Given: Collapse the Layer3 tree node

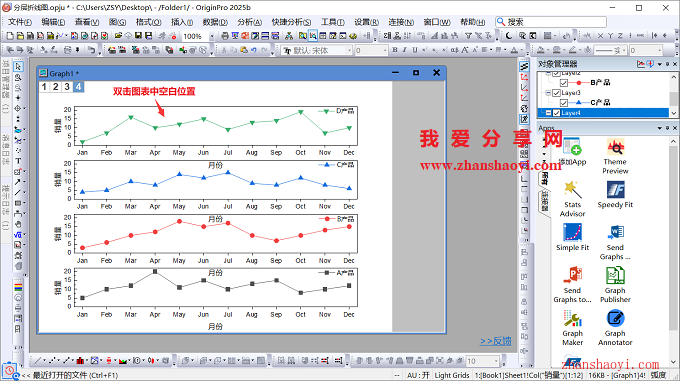Looking at the screenshot, I should tap(548, 93).
